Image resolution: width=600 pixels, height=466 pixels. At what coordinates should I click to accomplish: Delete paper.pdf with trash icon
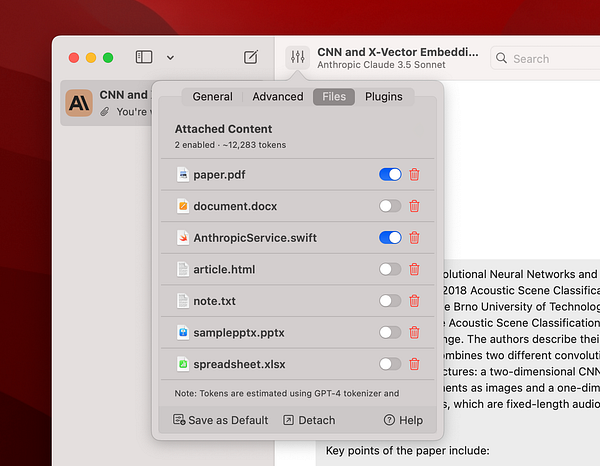pos(414,174)
